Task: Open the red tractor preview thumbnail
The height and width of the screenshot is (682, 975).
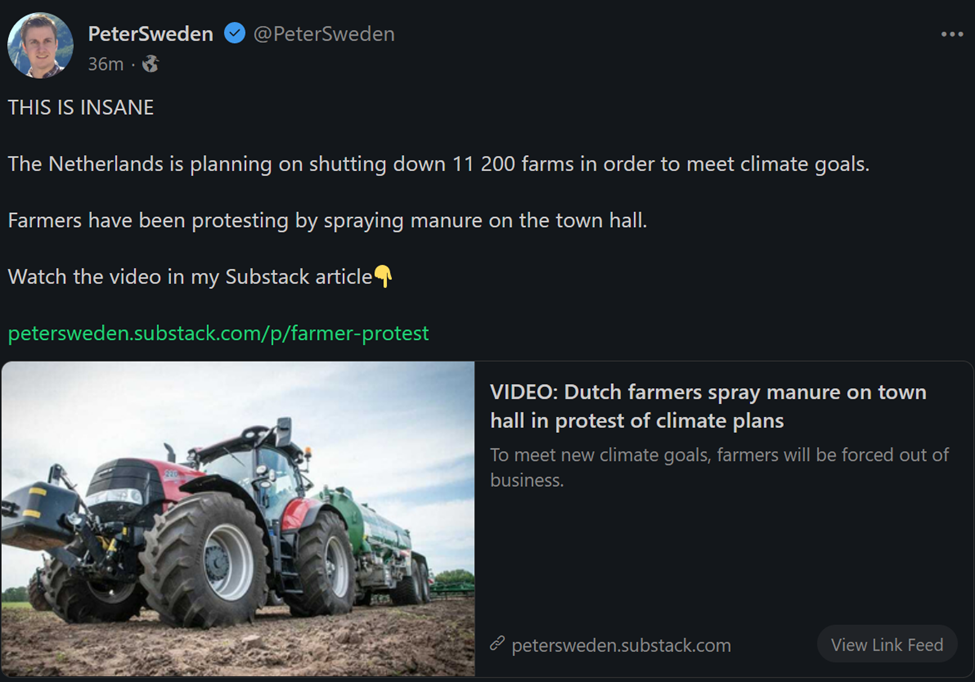Action: coord(238,518)
